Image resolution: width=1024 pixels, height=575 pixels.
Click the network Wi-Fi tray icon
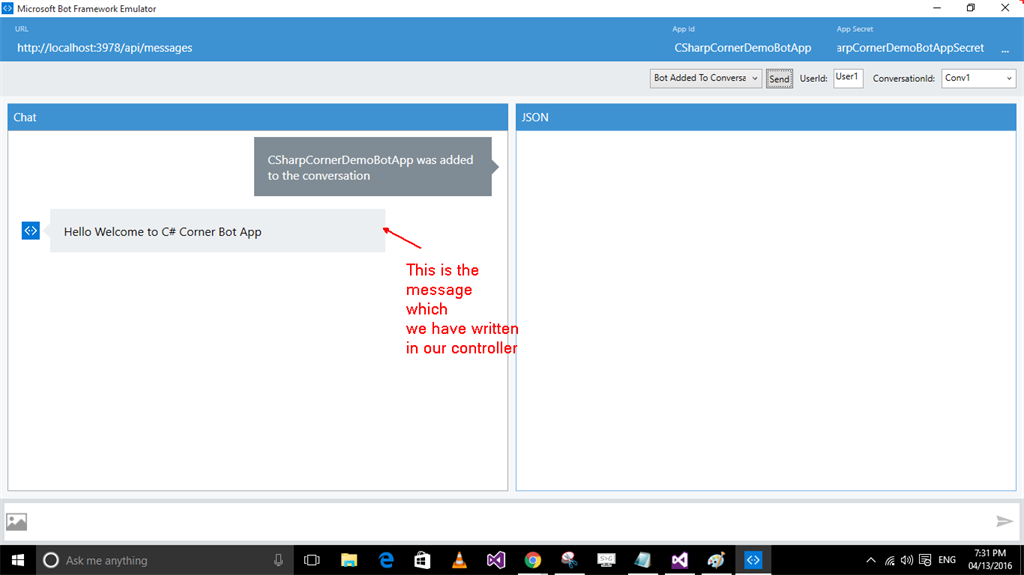tap(889, 560)
